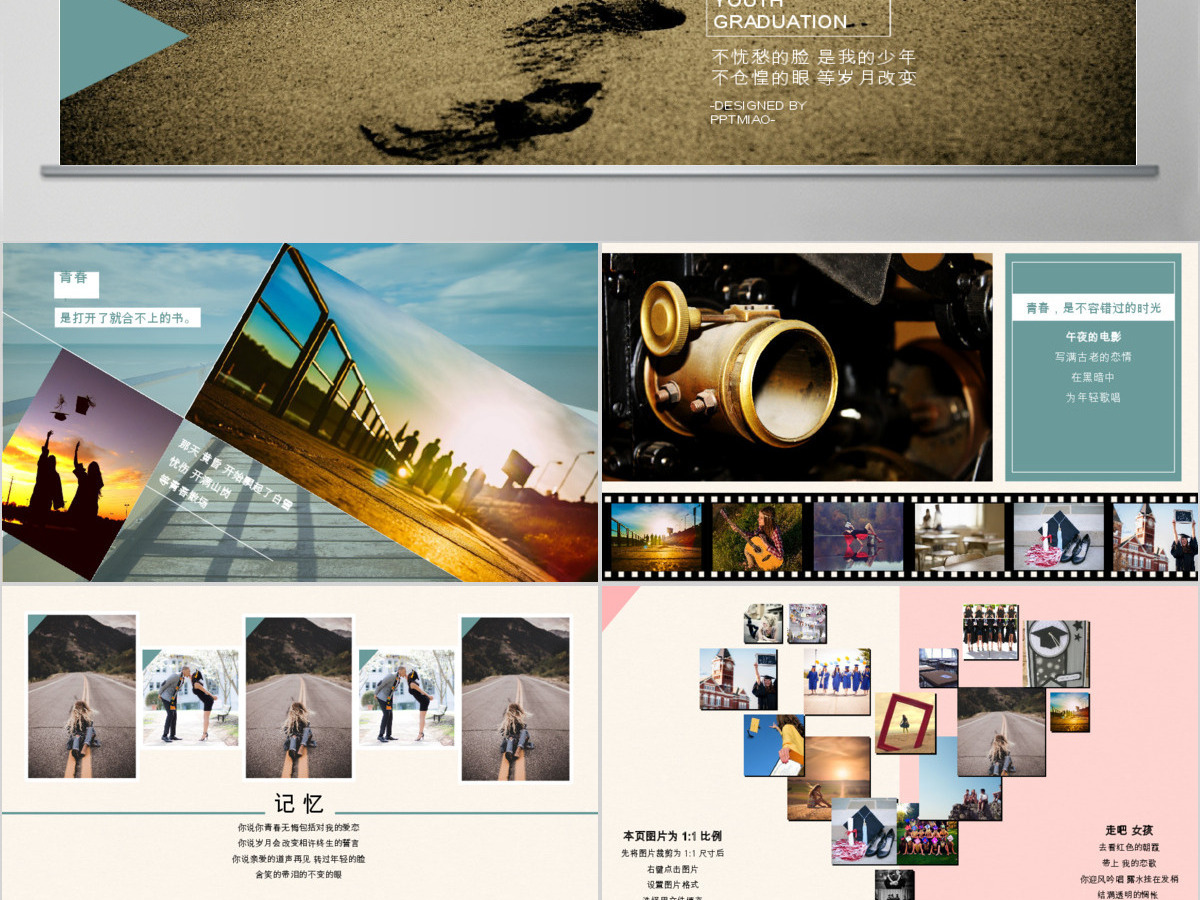Open the right kissing-couple photo

click(407, 697)
